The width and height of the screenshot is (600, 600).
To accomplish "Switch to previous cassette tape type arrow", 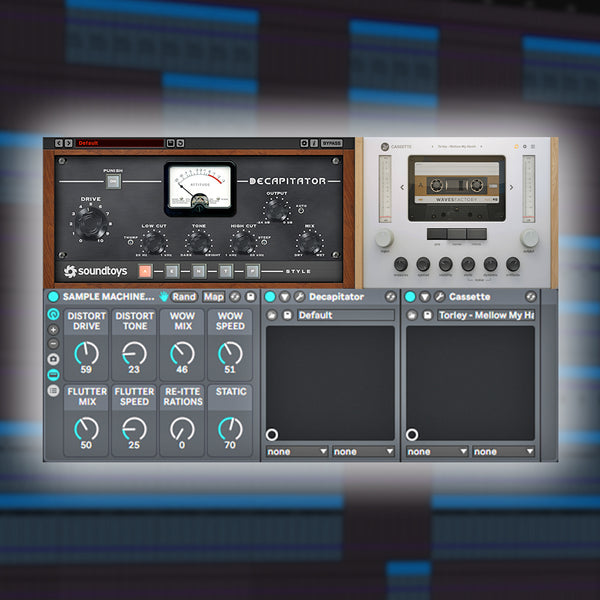I will pyautogui.click(x=402, y=188).
